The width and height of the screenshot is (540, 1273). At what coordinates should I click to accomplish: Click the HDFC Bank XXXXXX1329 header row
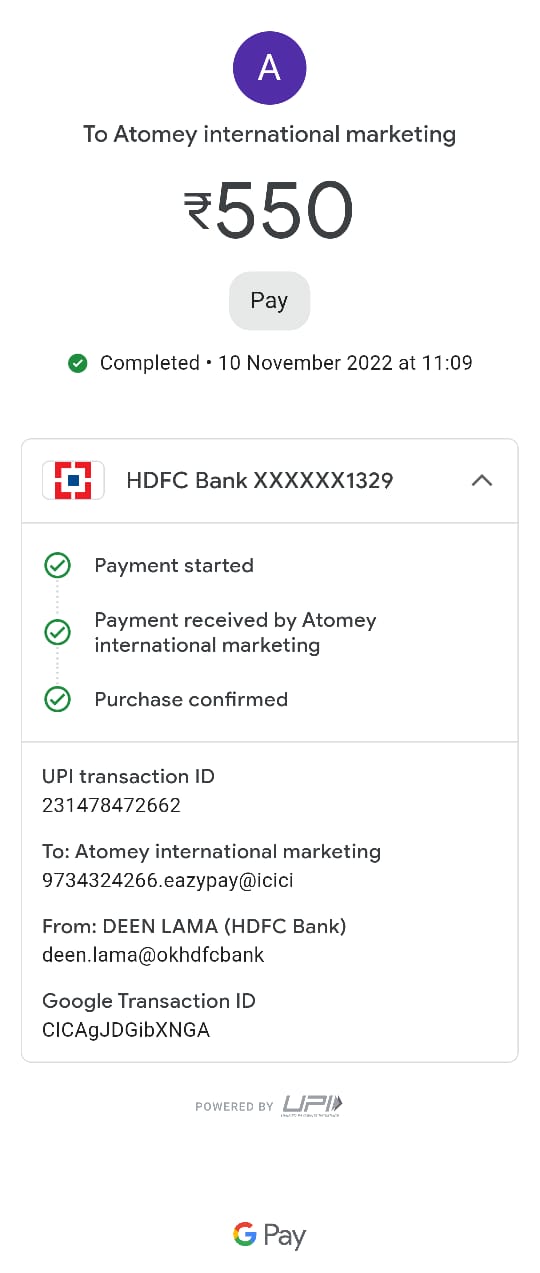[x=270, y=481]
